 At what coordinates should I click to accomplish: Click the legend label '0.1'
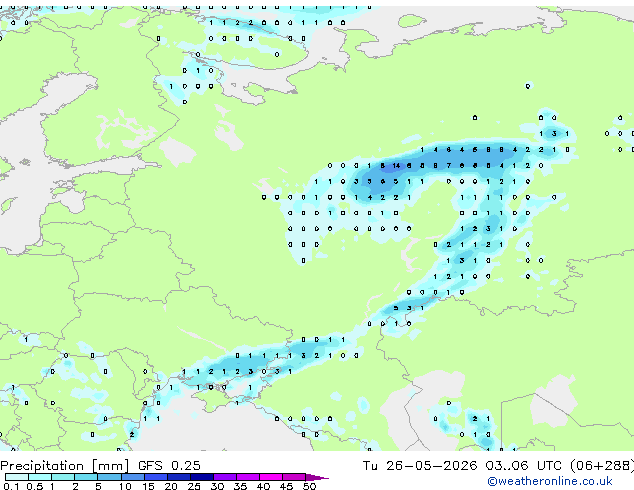[x=11, y=486]
